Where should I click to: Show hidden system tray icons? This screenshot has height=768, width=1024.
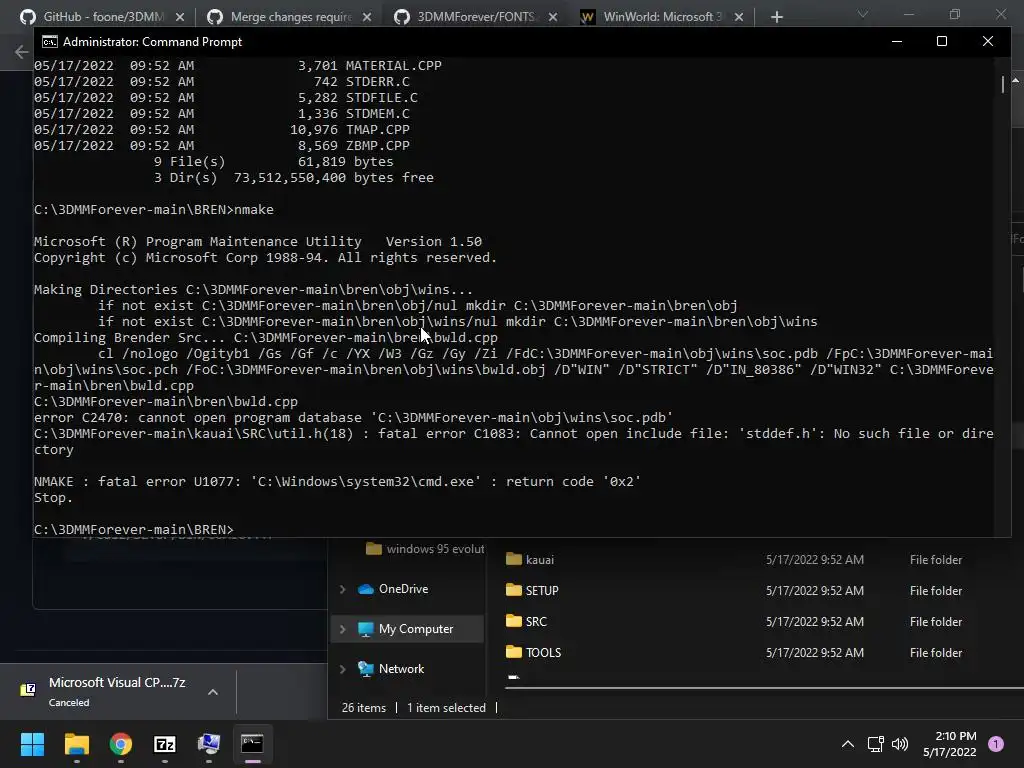848,744
